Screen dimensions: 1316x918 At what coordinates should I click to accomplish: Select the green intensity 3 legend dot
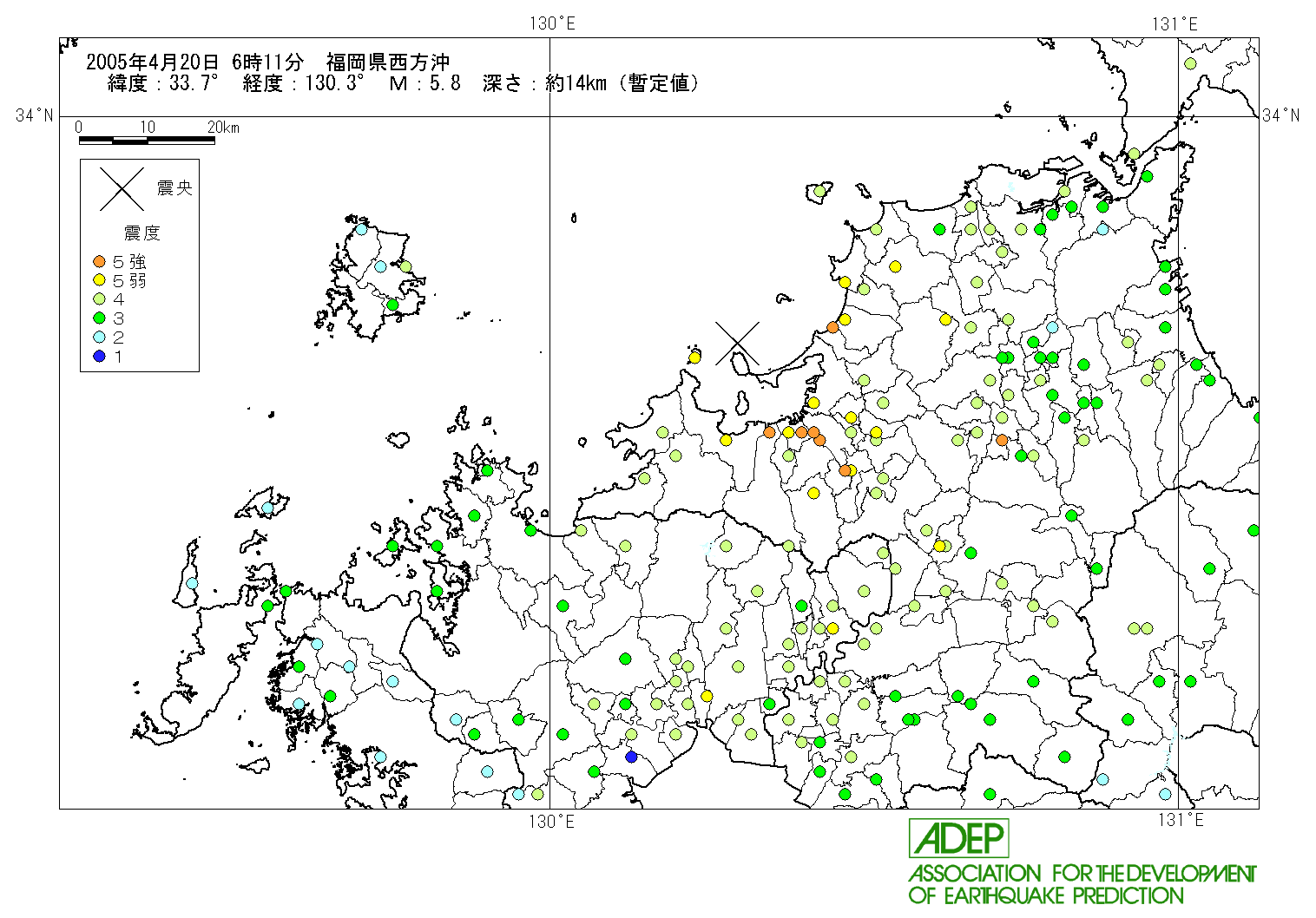99,318
